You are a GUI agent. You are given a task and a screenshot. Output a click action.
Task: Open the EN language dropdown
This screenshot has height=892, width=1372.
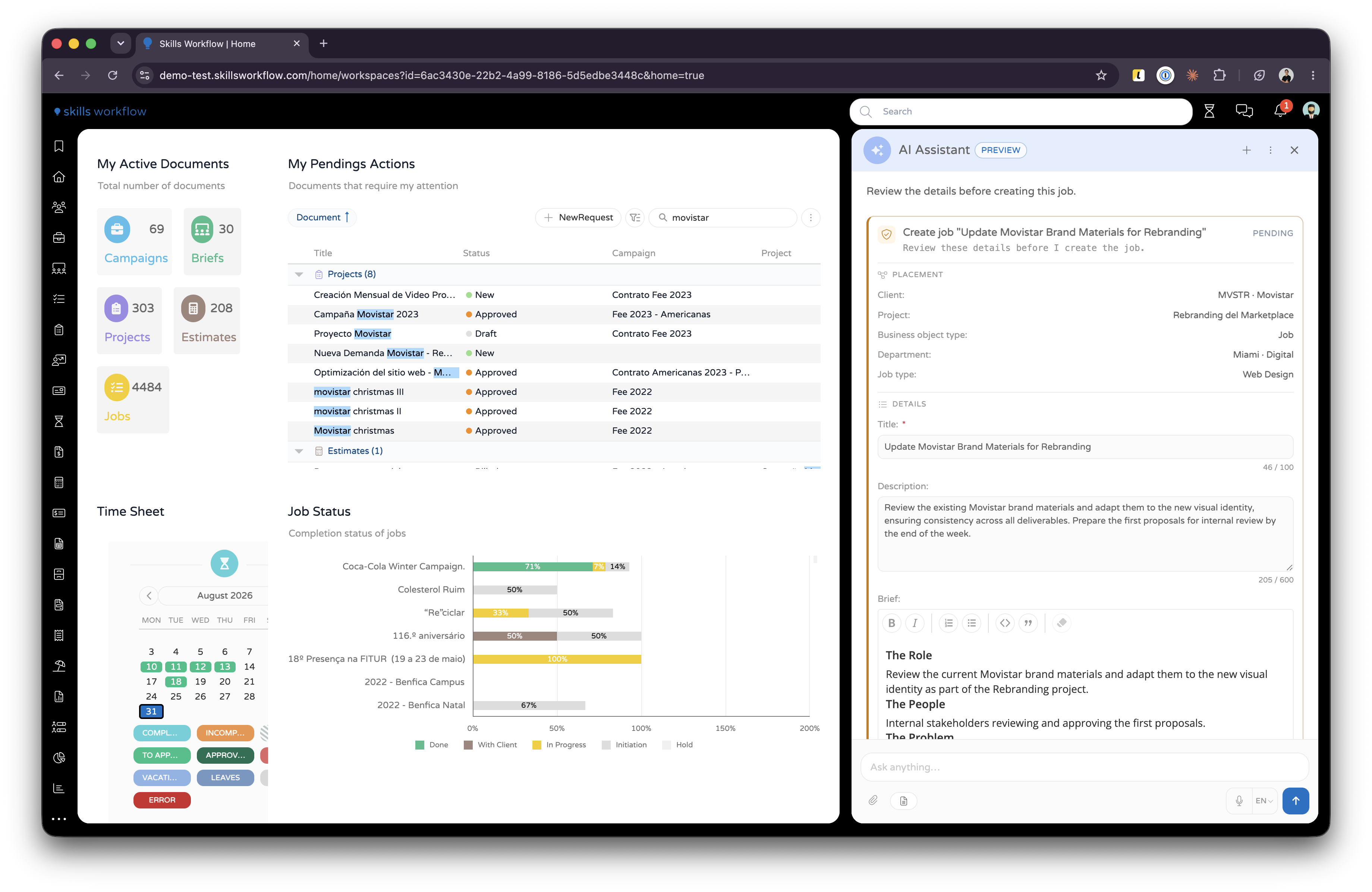click(1264, 800)
